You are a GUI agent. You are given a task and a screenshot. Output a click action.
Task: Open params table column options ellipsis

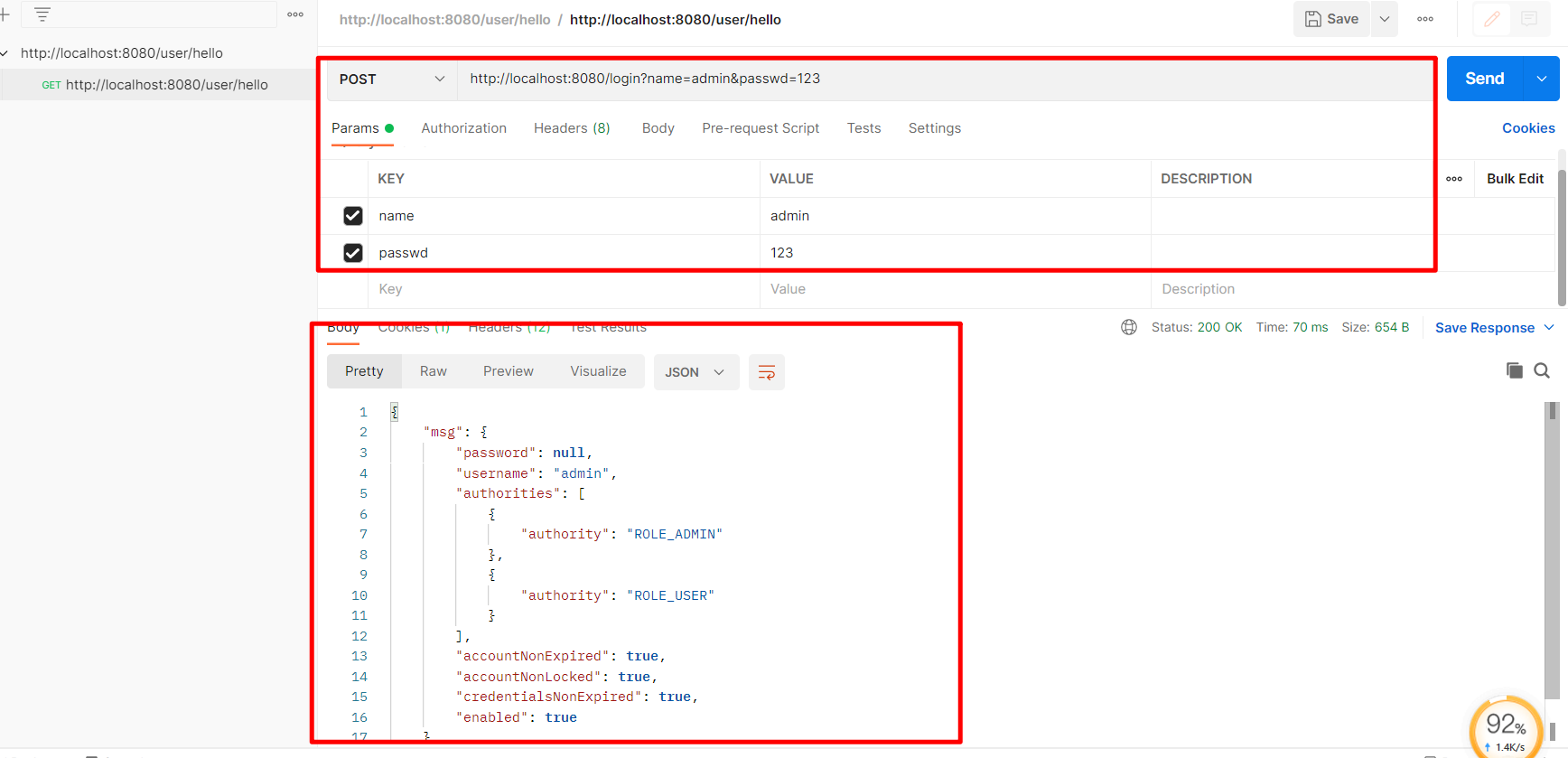click(1454, 179)
